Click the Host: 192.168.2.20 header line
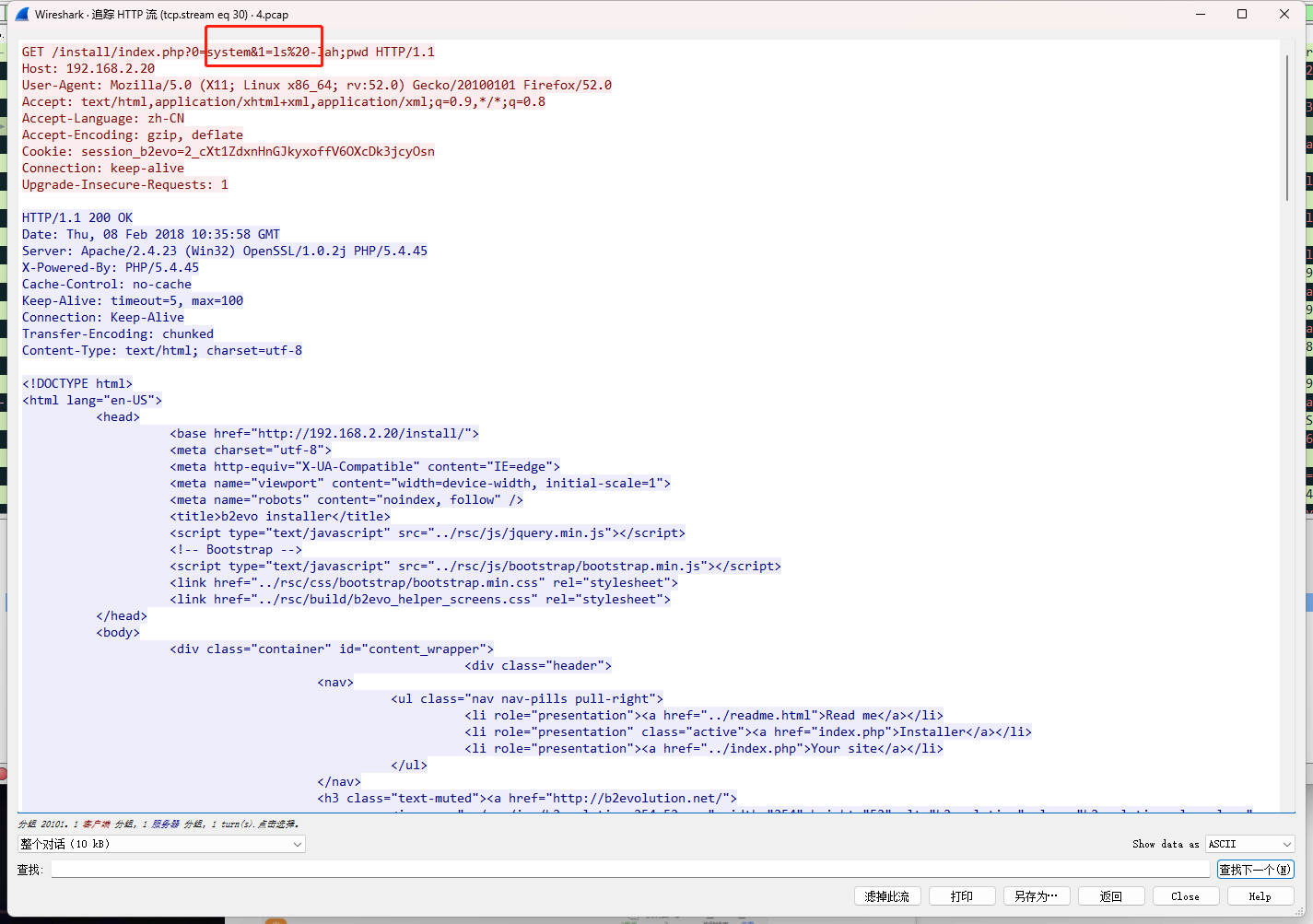 click(88, 68)
